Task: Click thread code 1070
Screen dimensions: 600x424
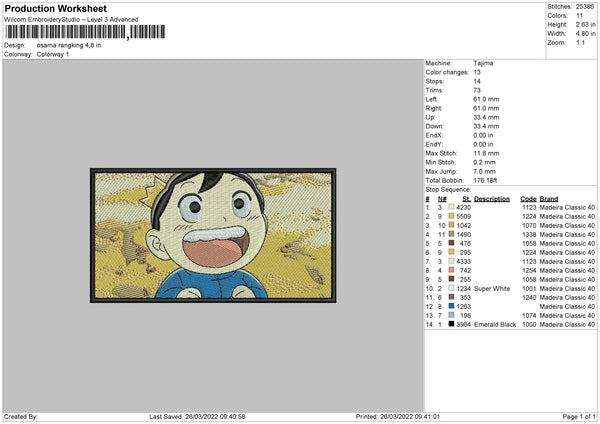Action: 529,225
